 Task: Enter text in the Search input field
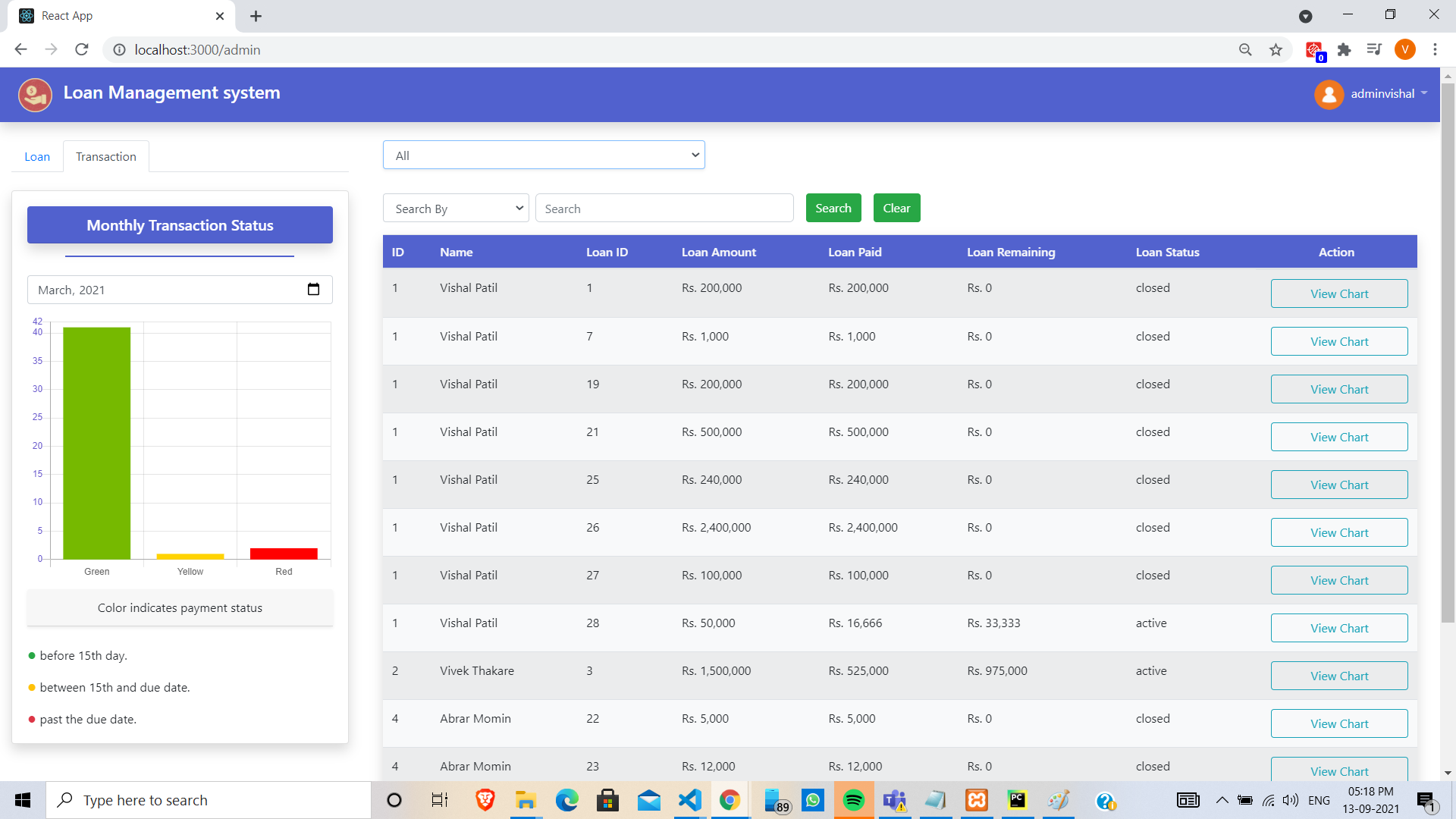pos(665,208)
